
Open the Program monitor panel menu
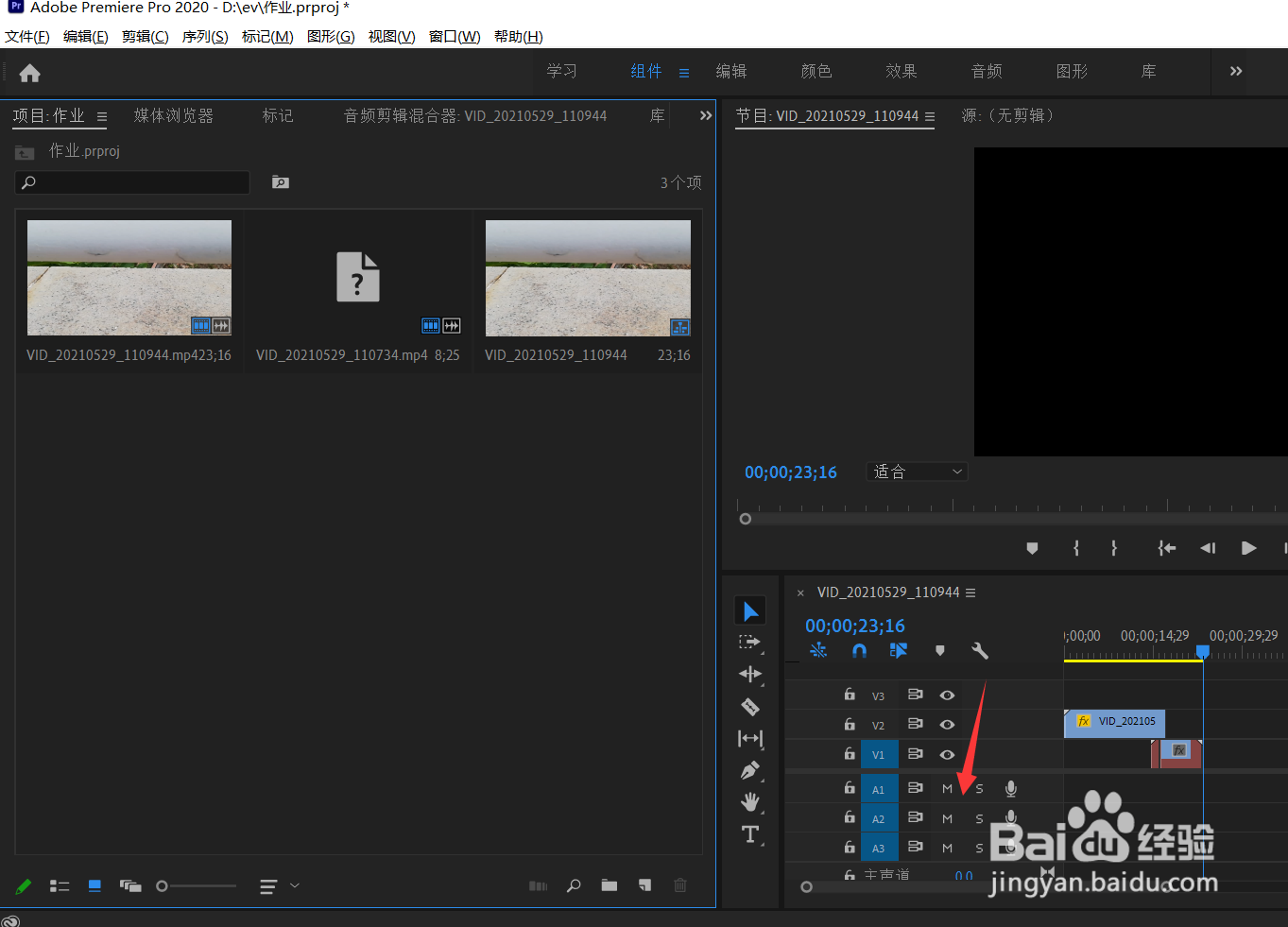point(930,117)
